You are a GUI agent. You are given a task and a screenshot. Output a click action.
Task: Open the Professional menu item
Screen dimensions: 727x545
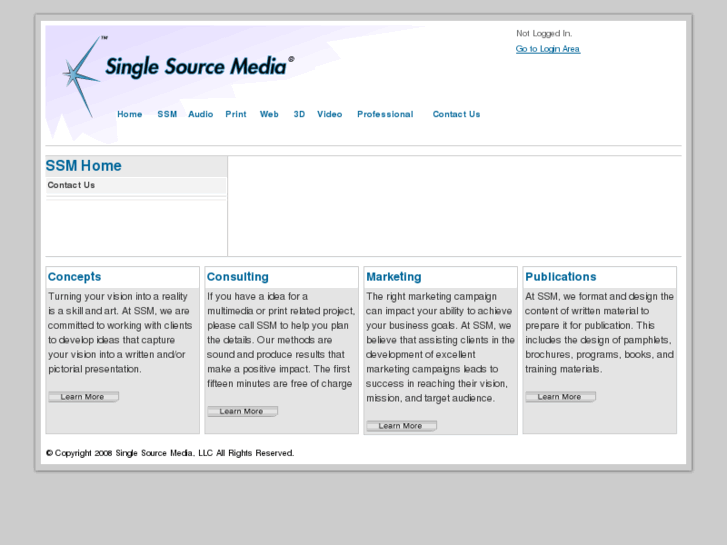[385, 114]
